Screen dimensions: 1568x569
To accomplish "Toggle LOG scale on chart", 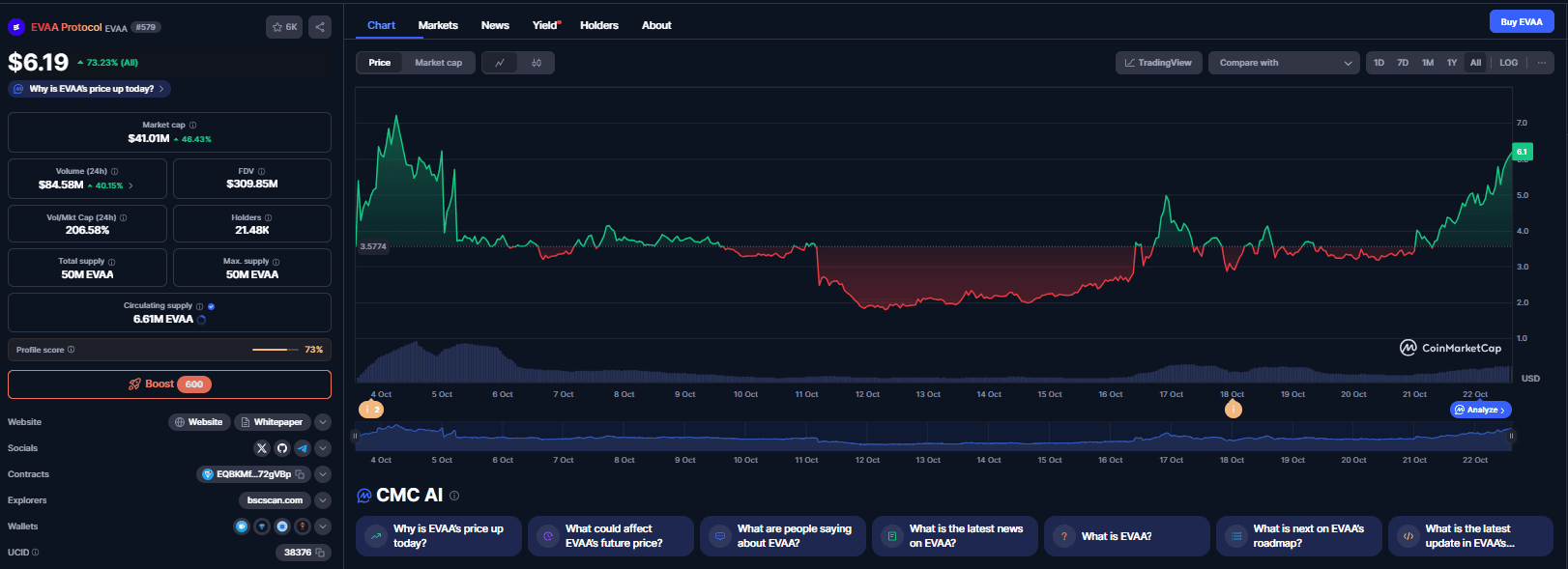I will tap(1509, 63).
